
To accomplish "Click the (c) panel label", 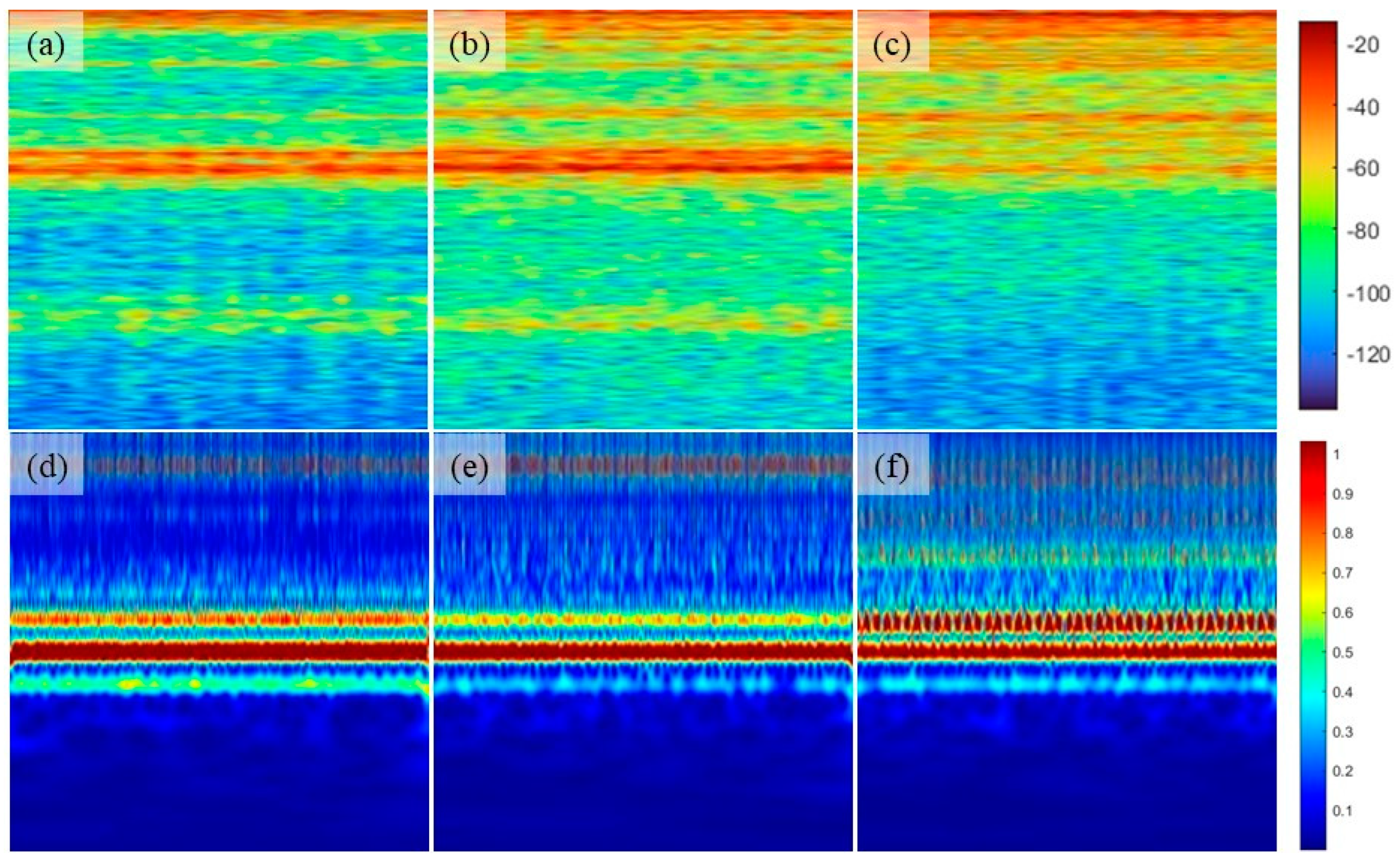I will point(892,46).
